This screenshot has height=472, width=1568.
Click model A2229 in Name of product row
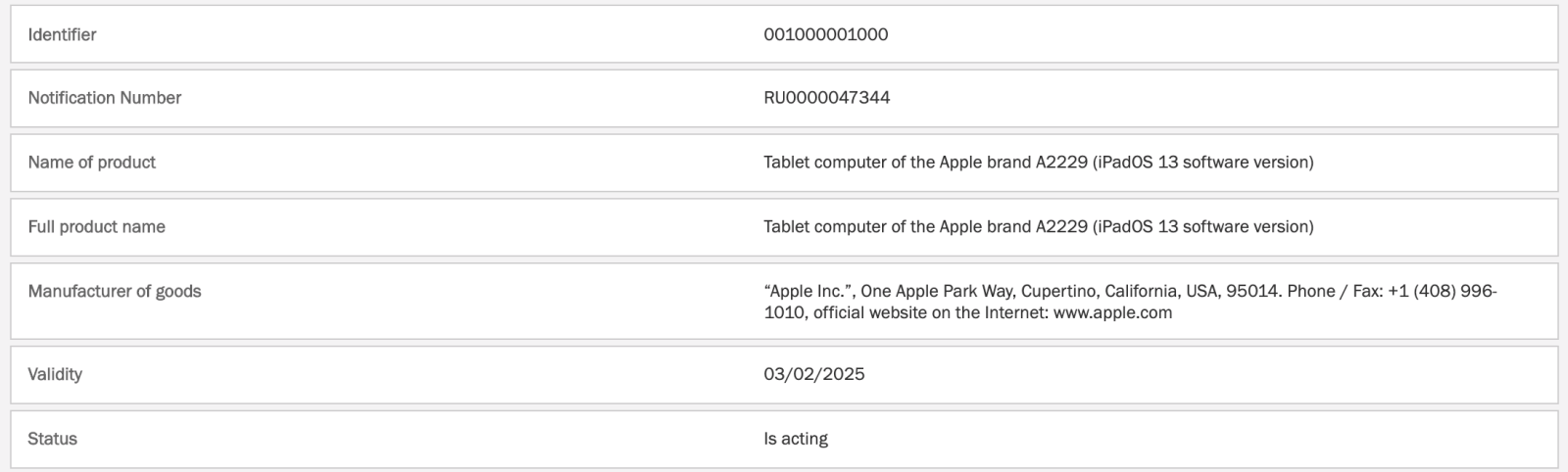click(x=1061, y=163)
